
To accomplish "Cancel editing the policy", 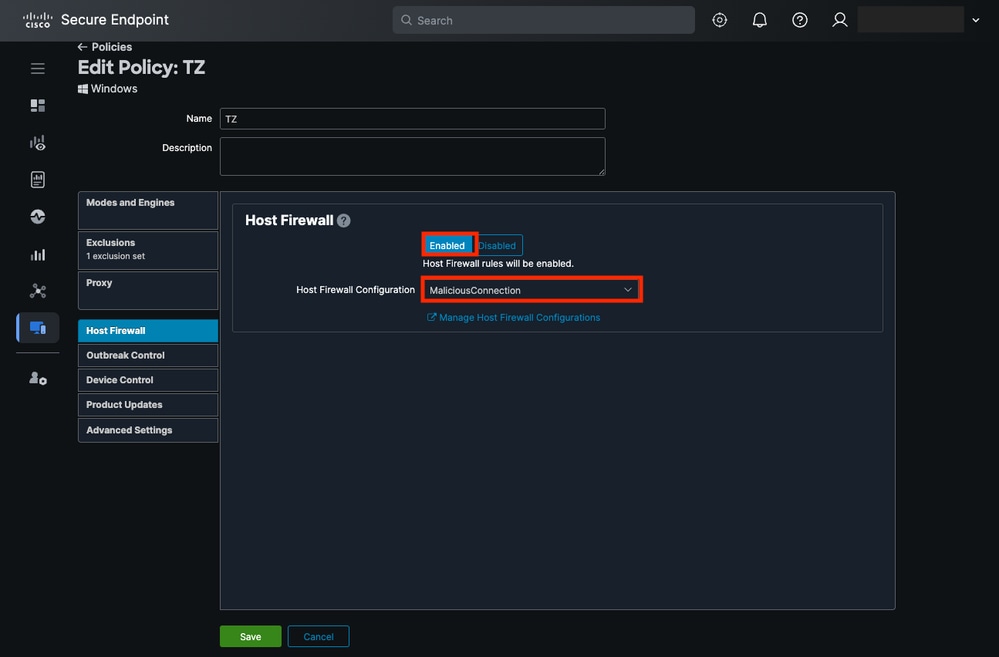I will [319, 637].
